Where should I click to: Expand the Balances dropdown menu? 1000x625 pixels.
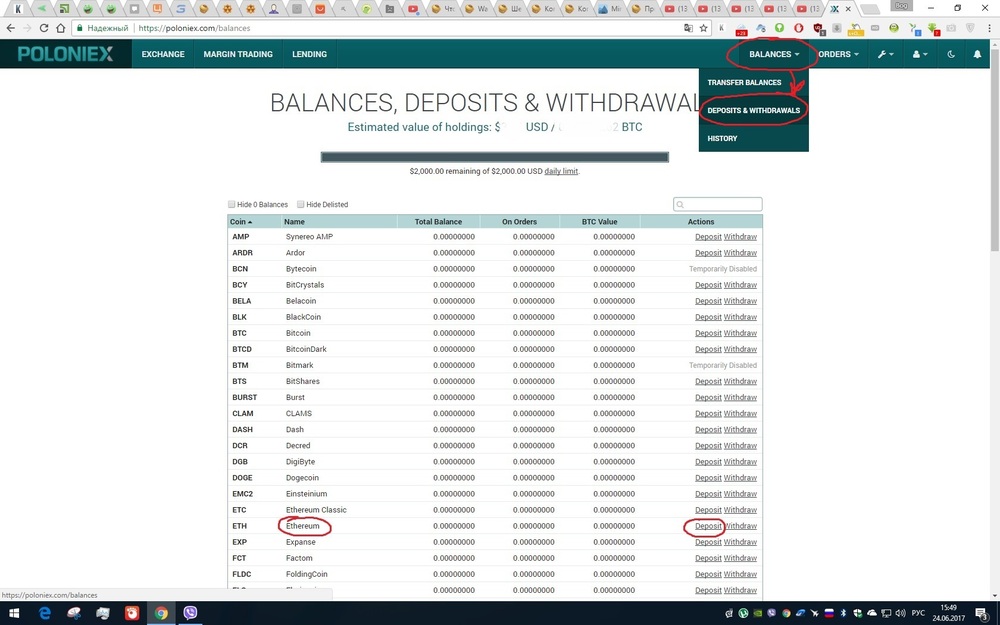click(x=774, y=54)
